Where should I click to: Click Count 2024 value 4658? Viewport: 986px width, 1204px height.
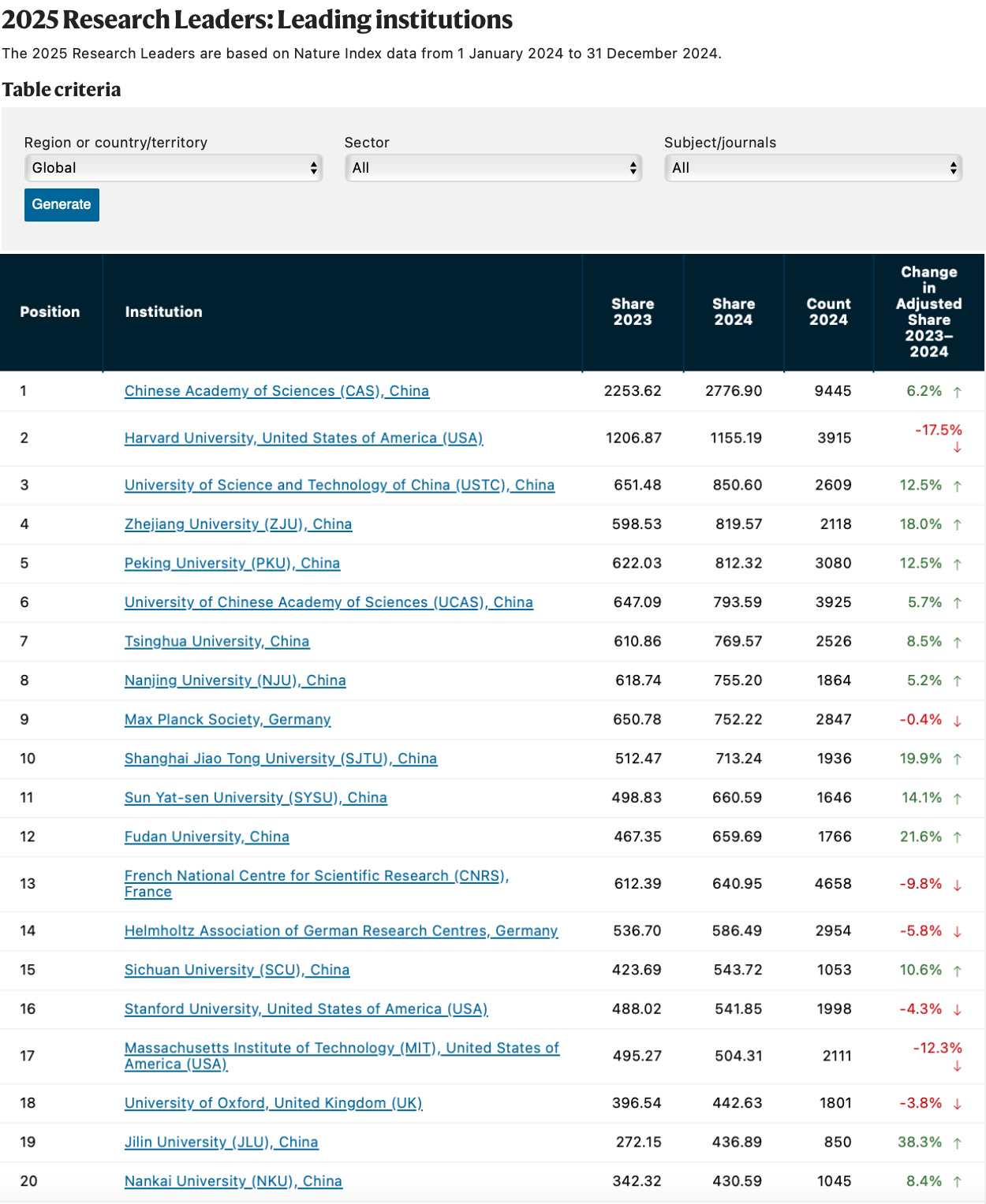point(833,884)
